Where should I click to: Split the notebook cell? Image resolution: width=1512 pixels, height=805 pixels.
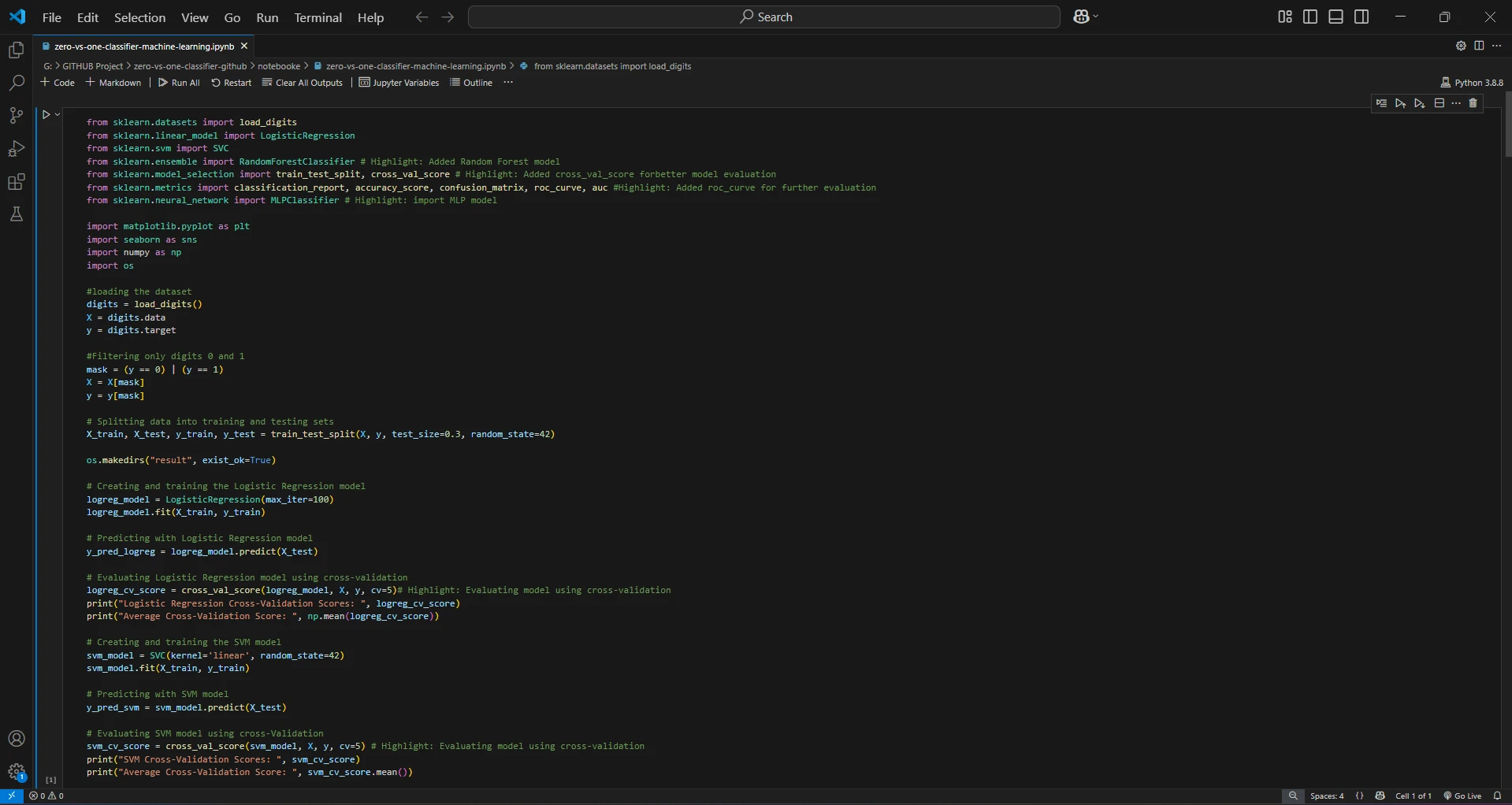(1439, 103)
